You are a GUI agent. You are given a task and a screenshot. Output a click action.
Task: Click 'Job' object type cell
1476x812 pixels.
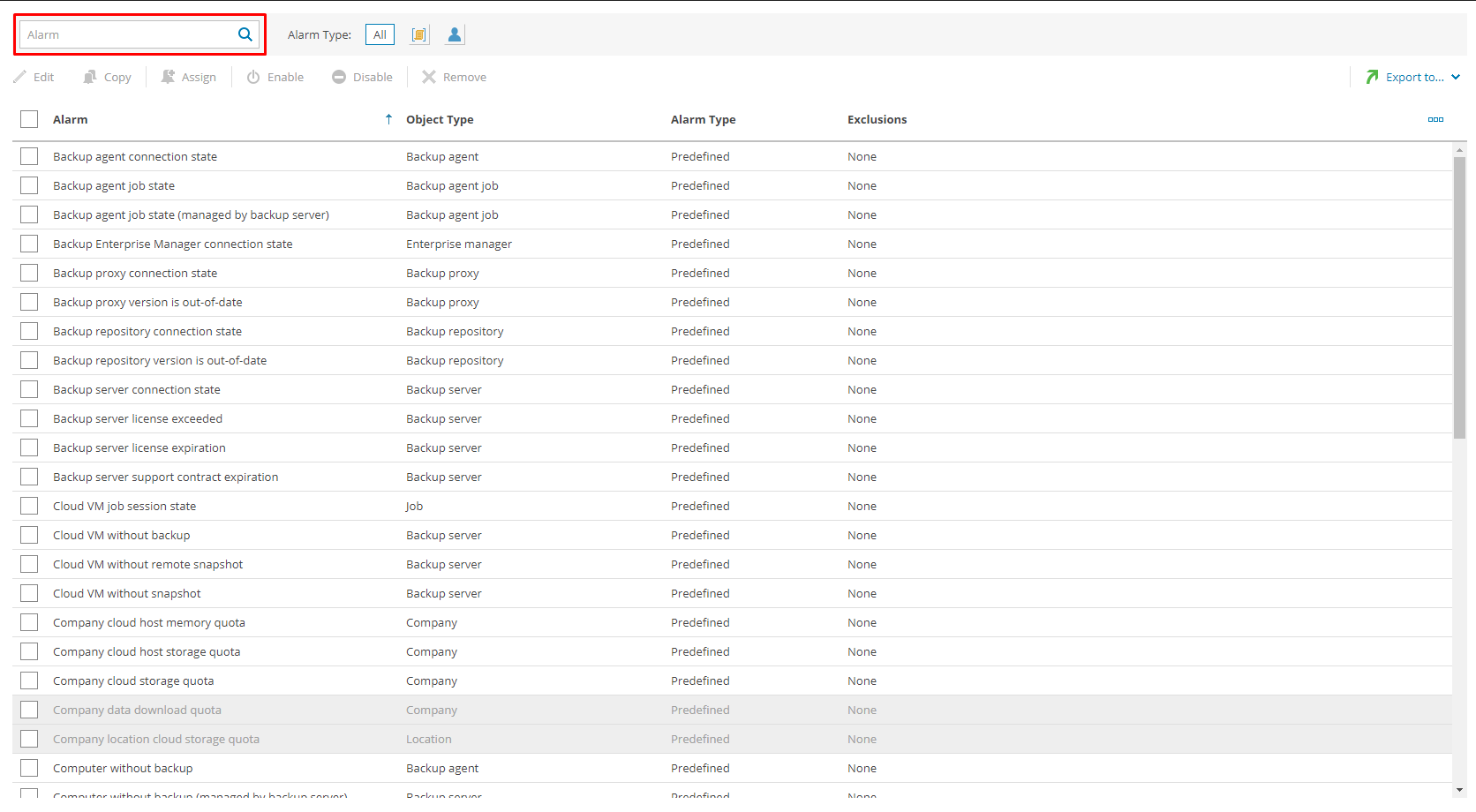[414, 506]
